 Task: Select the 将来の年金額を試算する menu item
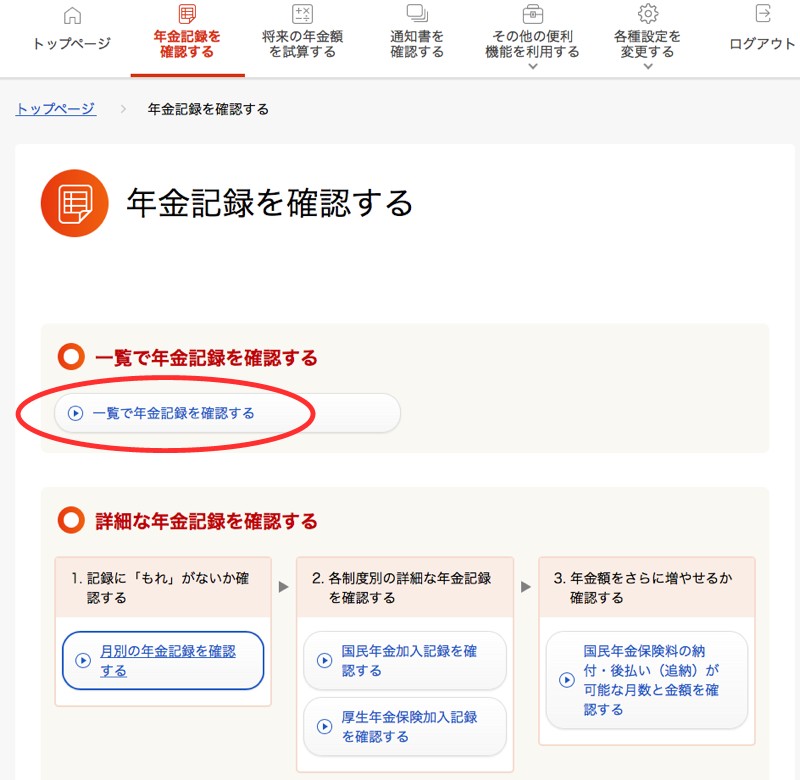(302, 44)
